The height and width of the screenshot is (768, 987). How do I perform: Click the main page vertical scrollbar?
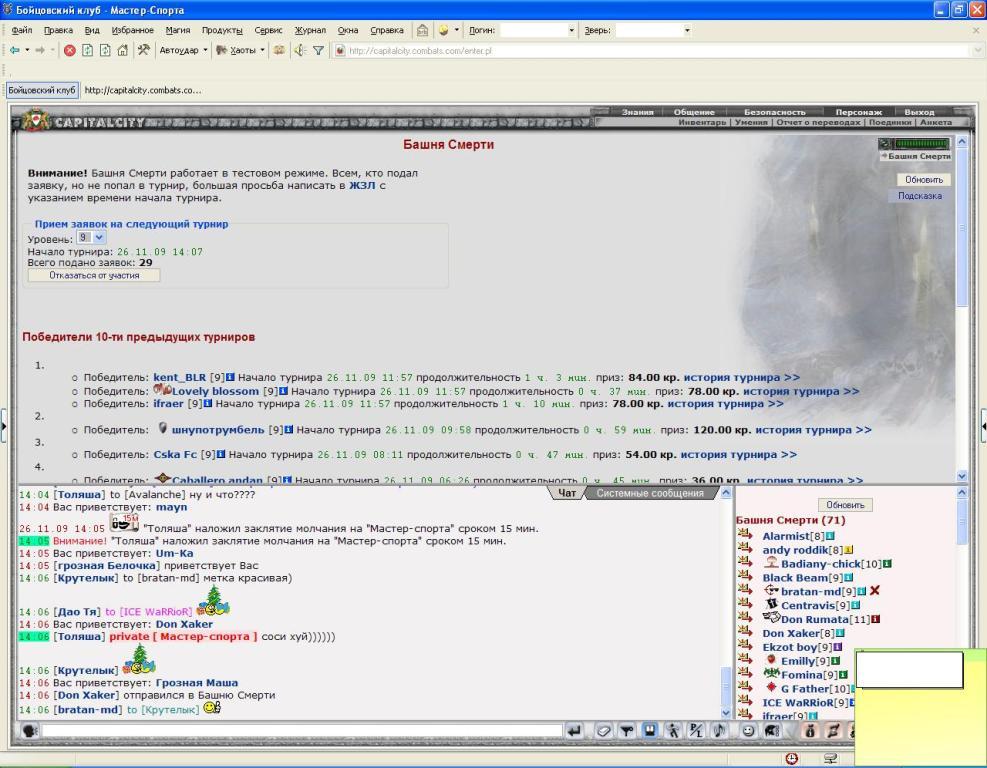click(x=961, y=308)
